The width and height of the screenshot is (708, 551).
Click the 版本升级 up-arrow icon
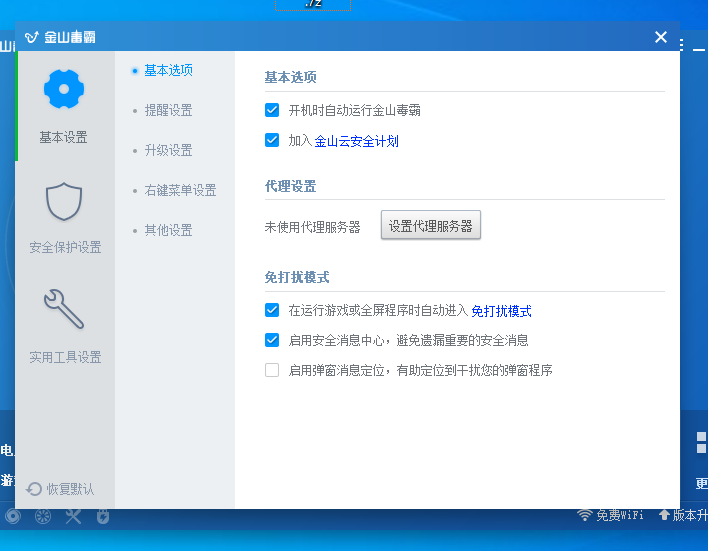pyautogui.click(x=663, y=515)
